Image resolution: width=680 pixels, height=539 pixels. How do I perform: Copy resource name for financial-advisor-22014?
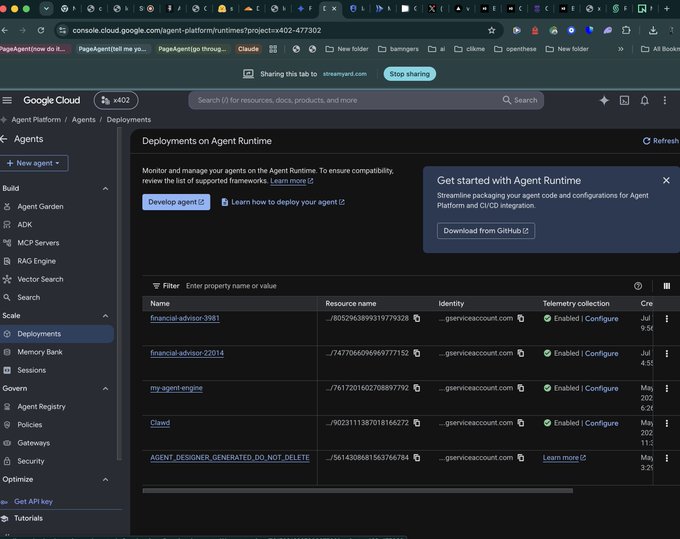(x=417, y=353)
